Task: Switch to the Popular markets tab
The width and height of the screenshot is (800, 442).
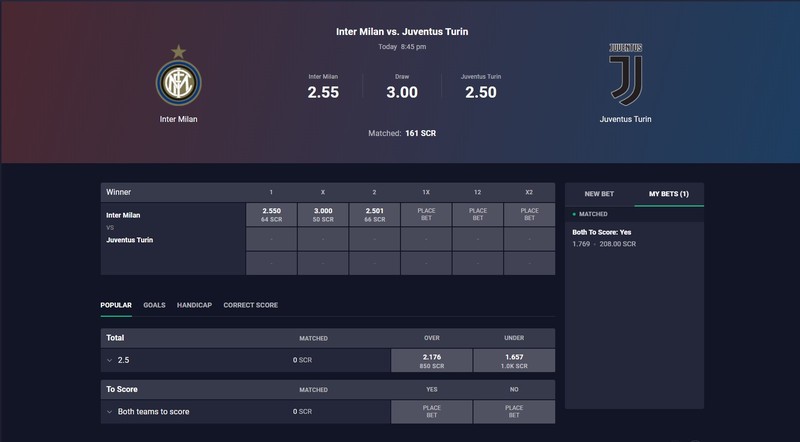Action: pos(116,305)
